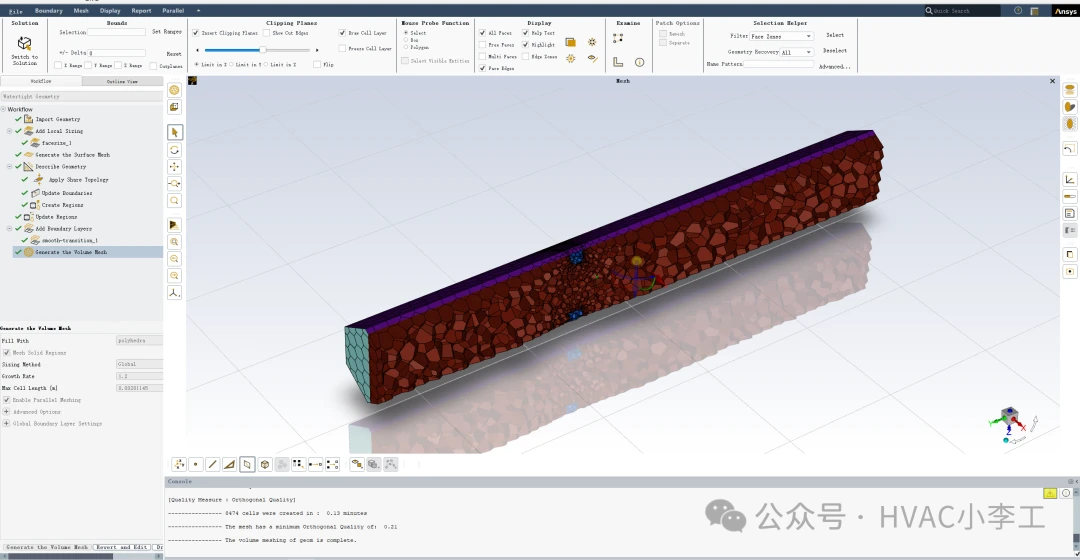Click the Deselect button
The height and width of the screenshot is (560, 1080).
tap(835, 51)
